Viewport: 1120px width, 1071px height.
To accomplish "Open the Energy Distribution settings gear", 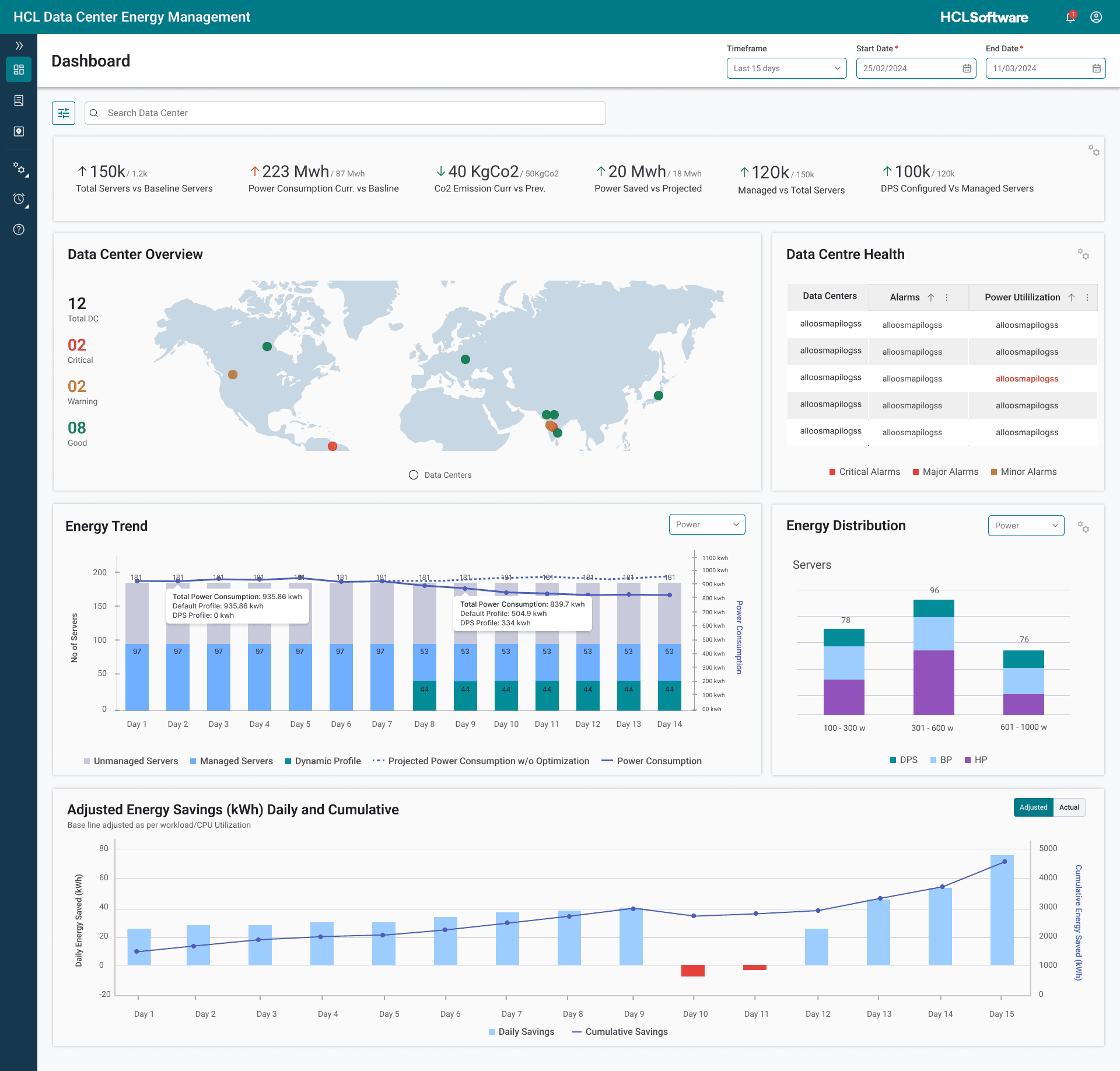I will 1083,527.
